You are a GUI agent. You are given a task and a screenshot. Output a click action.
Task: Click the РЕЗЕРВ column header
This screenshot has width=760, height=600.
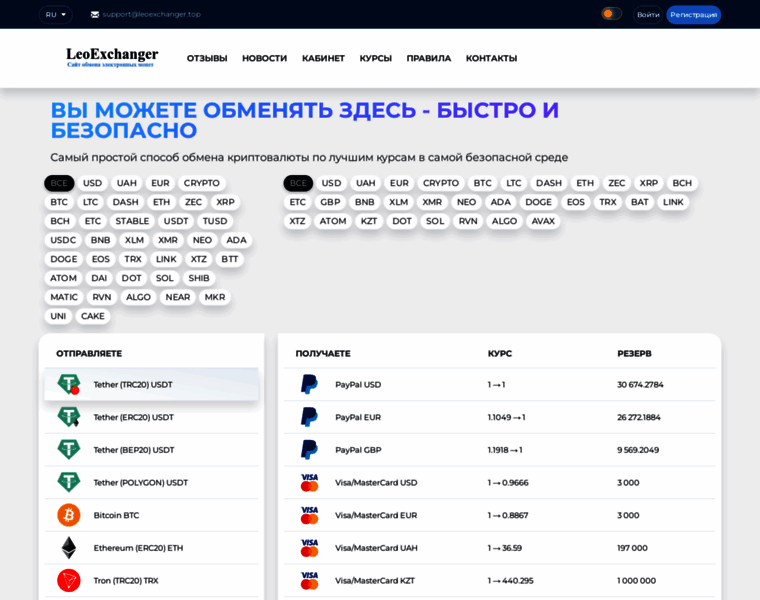coord(634,353)
